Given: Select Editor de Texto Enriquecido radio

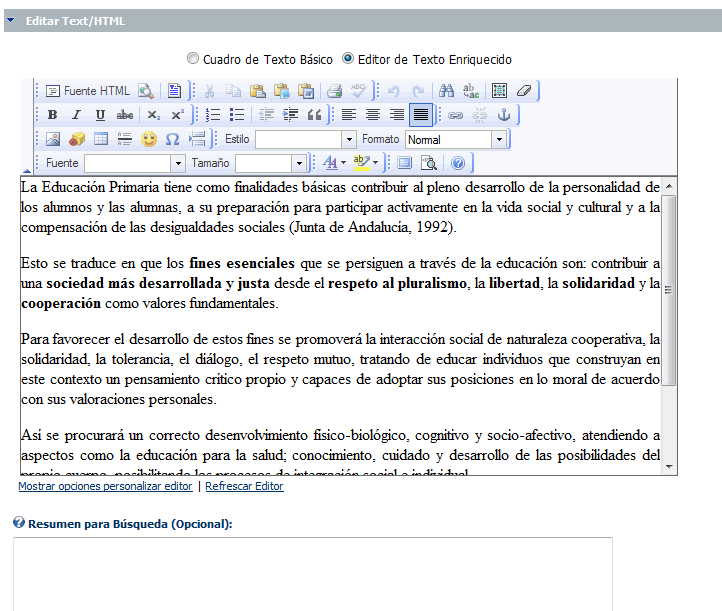Looking at the screenshot, I should pos(348,58).
